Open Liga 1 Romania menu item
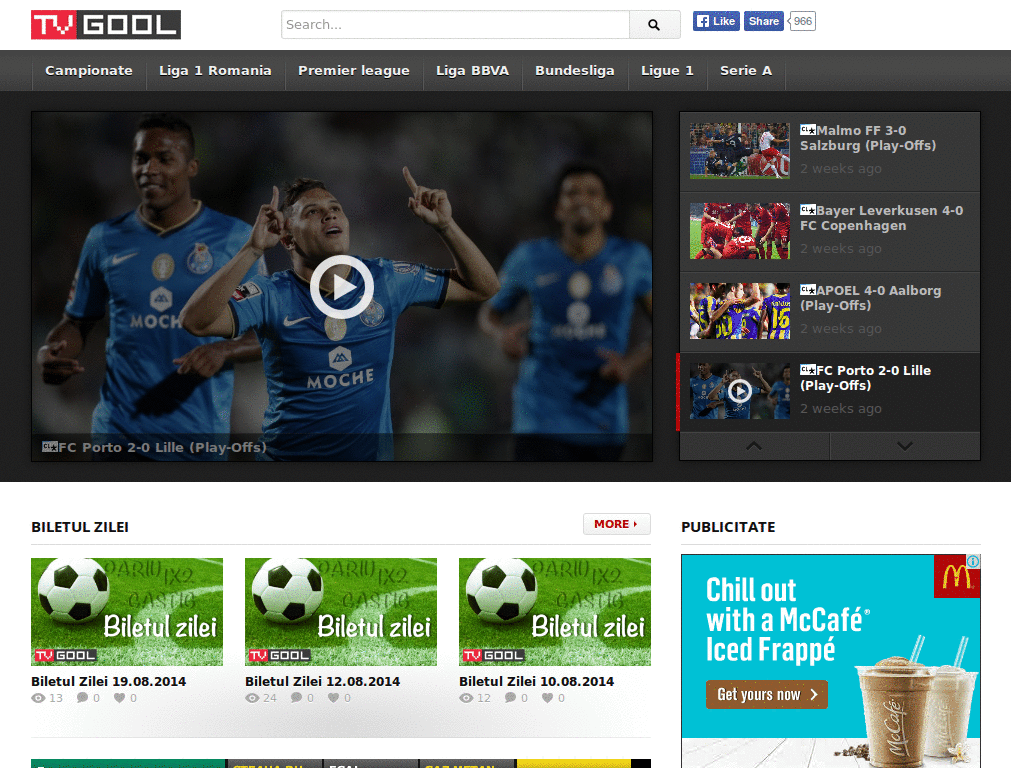 point(216,71)
